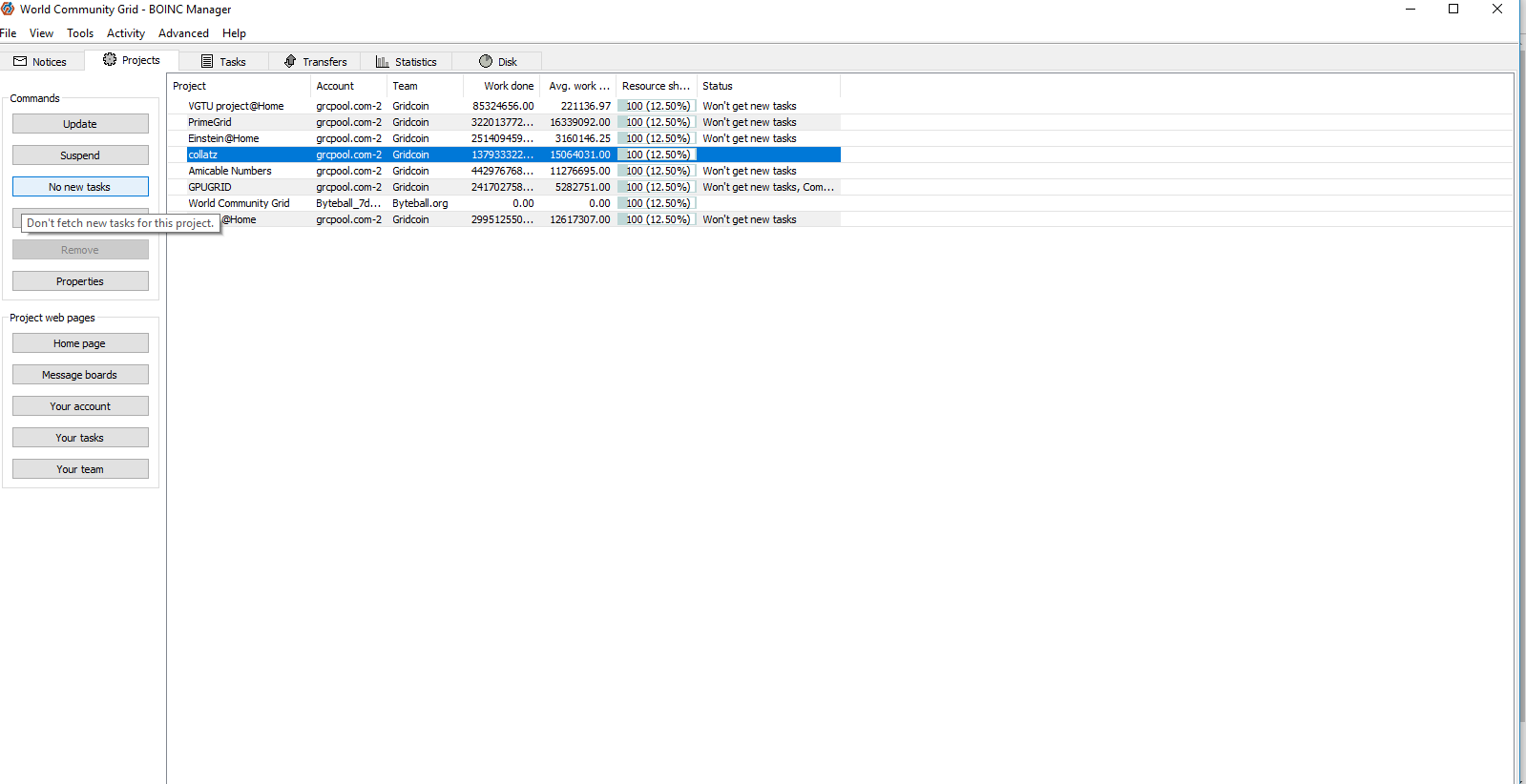Viewport: 1526px width, 784px height.
Task: Select the PrimeGrid project row
Action: click(504, 122)
